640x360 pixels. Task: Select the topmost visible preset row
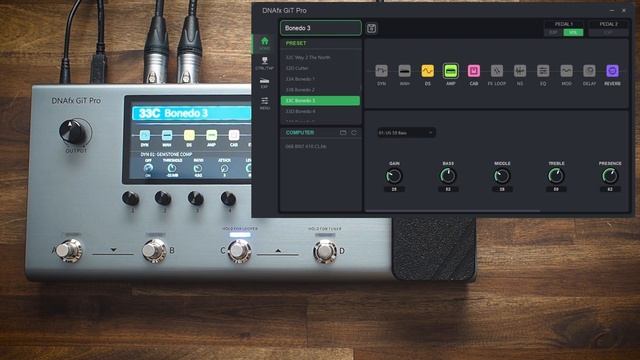[320, 58]
